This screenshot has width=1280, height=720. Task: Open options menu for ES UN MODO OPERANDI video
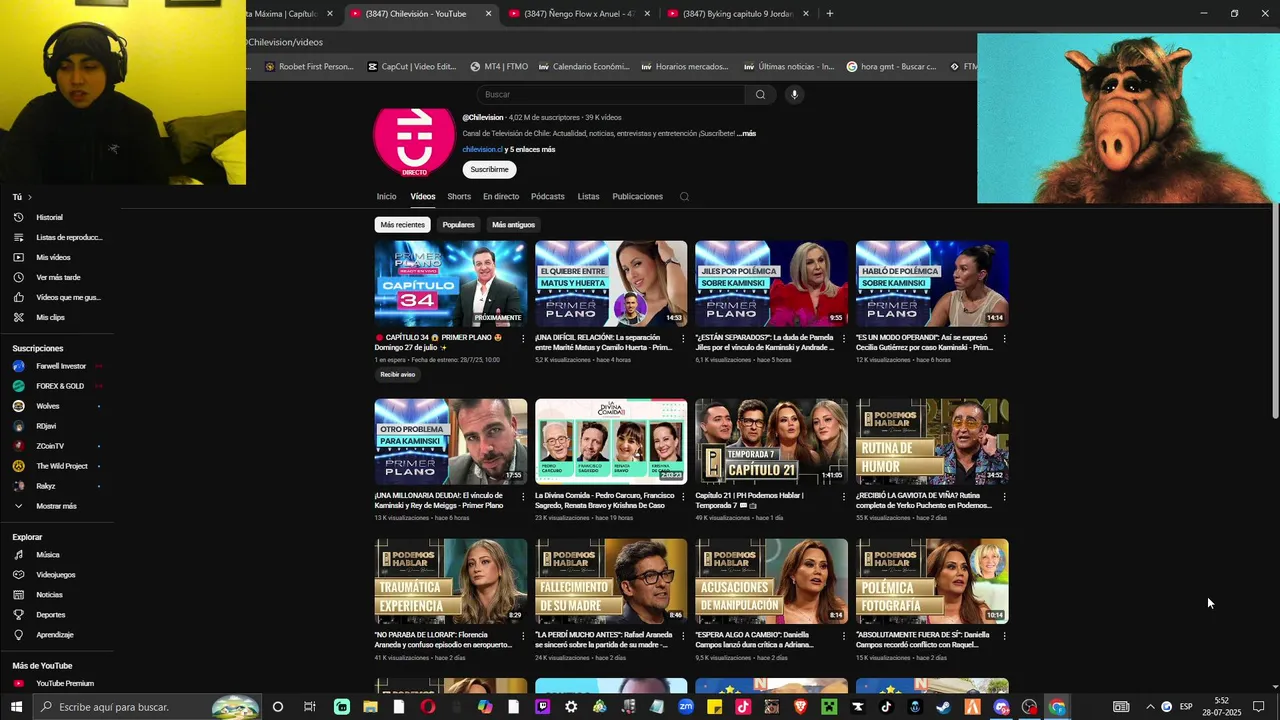(1004, 338)
